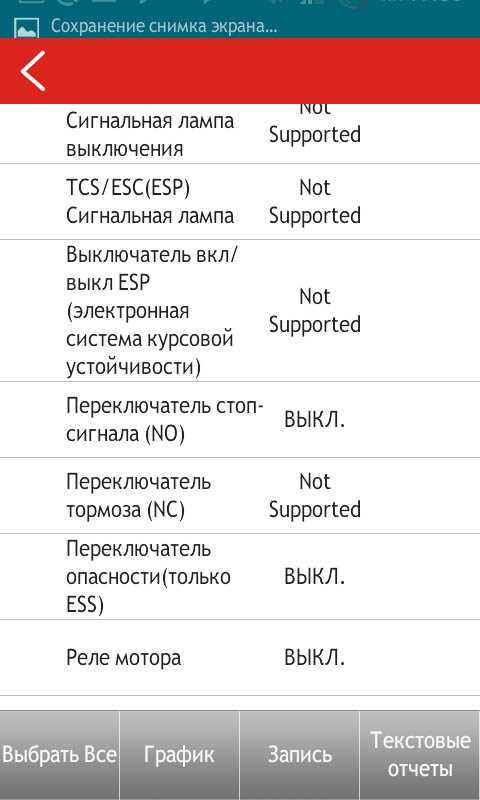
Task: Select the Выключатель вкл/выкл ESP row
Action: pos(240,310)
